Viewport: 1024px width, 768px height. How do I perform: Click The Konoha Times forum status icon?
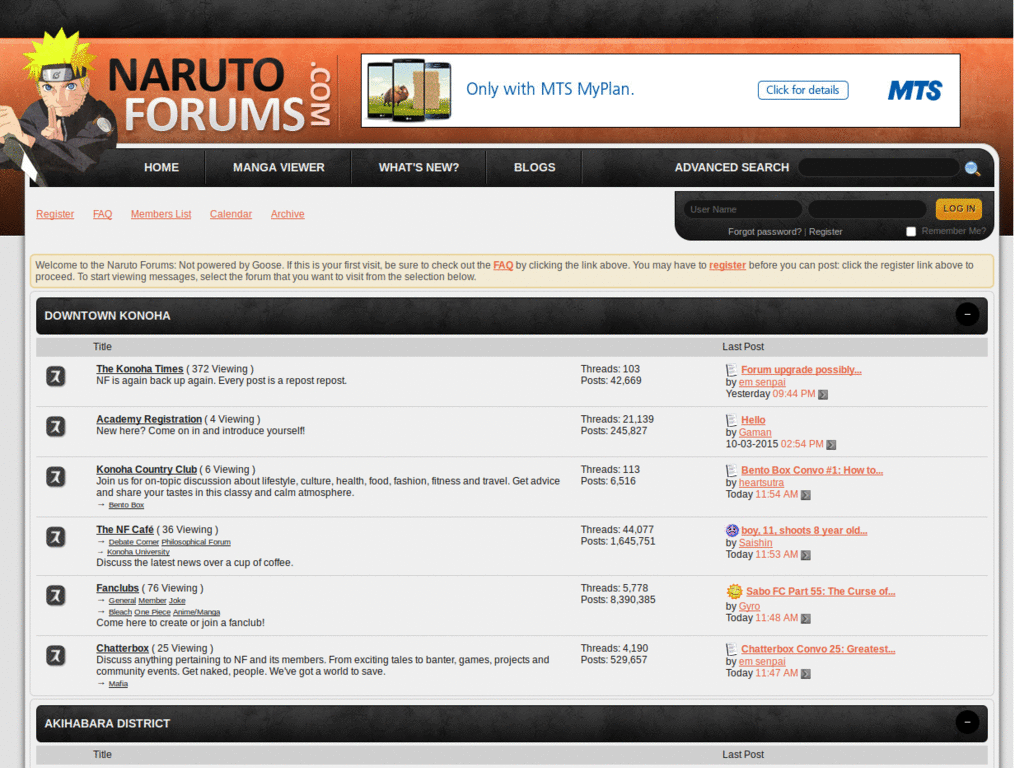pyautogui.click(x=55, y=376)
